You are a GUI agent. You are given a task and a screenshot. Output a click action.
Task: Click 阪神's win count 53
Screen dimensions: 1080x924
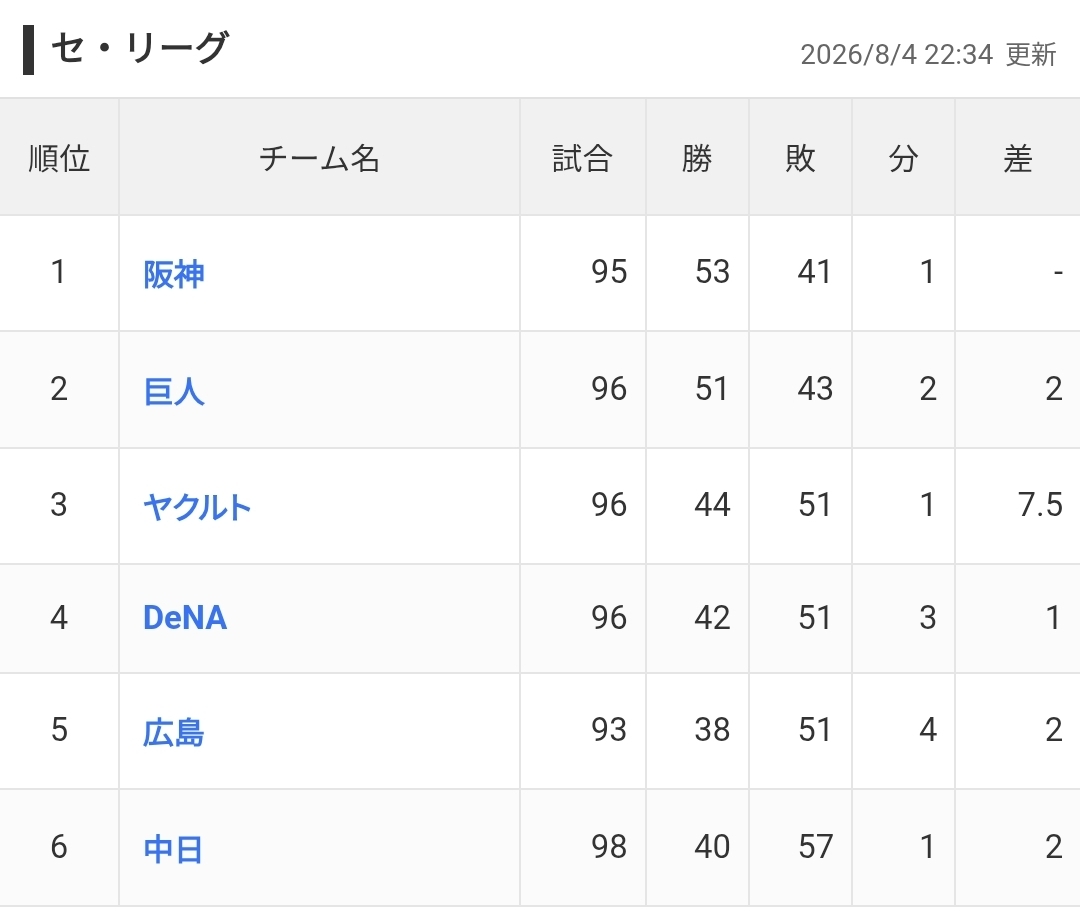pos(712,271)
